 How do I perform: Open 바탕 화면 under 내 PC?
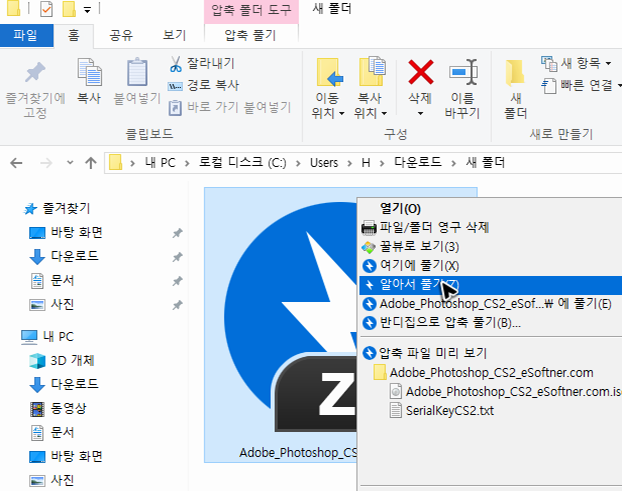tap(66, 456)
